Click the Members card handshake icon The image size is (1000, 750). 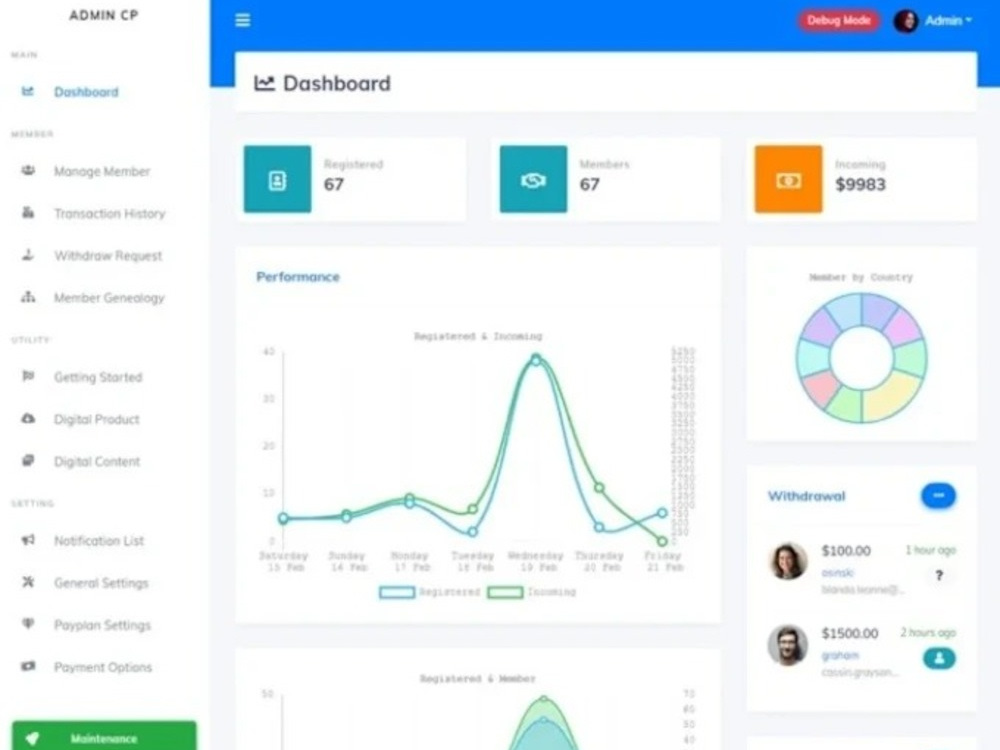pyautogui.click(x=533, y=179)
